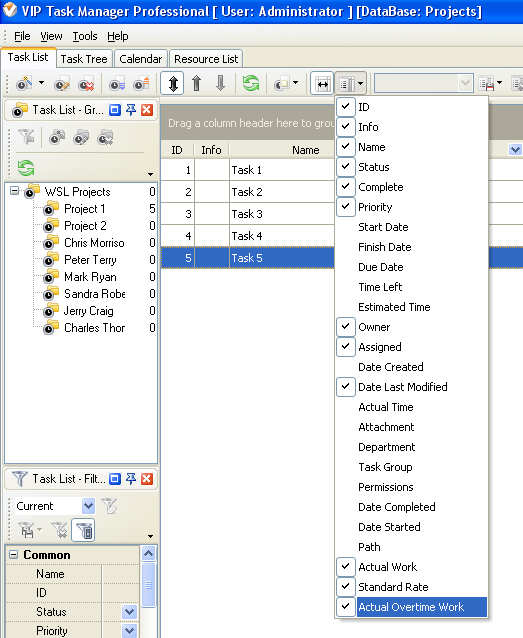Viewport: 523px width, 638px height.
Task: Select Project 1 in the tree
Action: click(84, 209)
